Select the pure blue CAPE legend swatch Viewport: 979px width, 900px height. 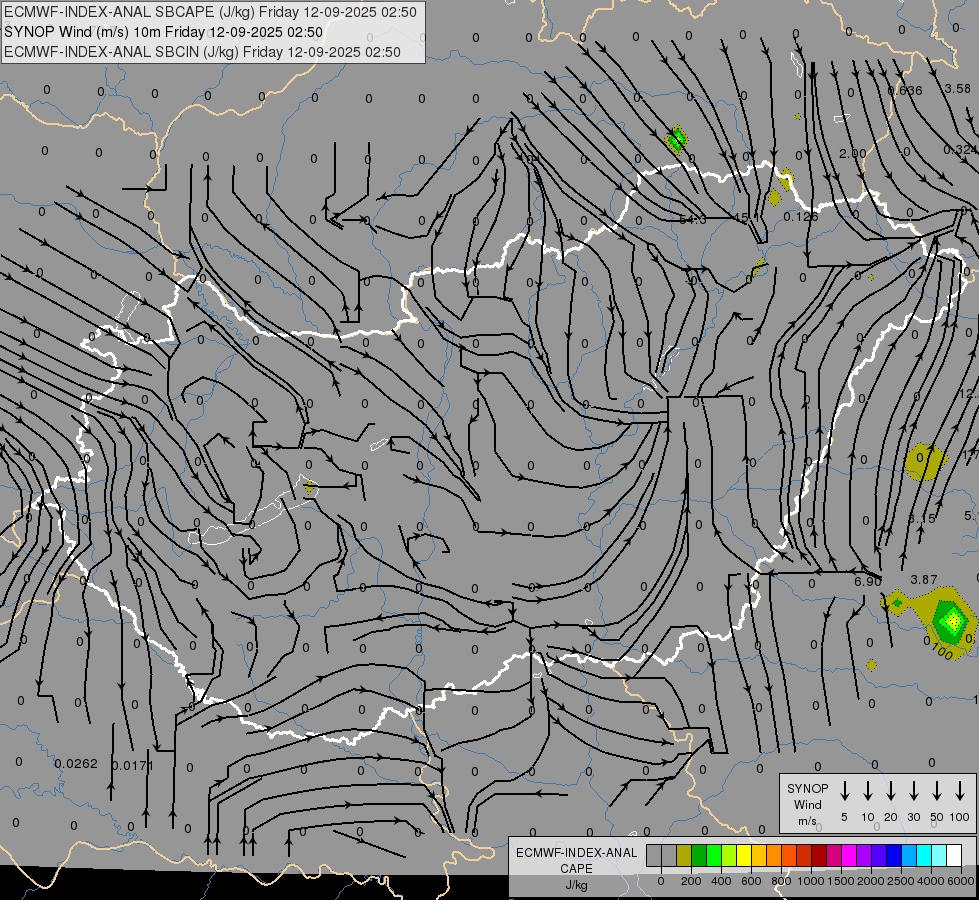[x=893, y=856]
